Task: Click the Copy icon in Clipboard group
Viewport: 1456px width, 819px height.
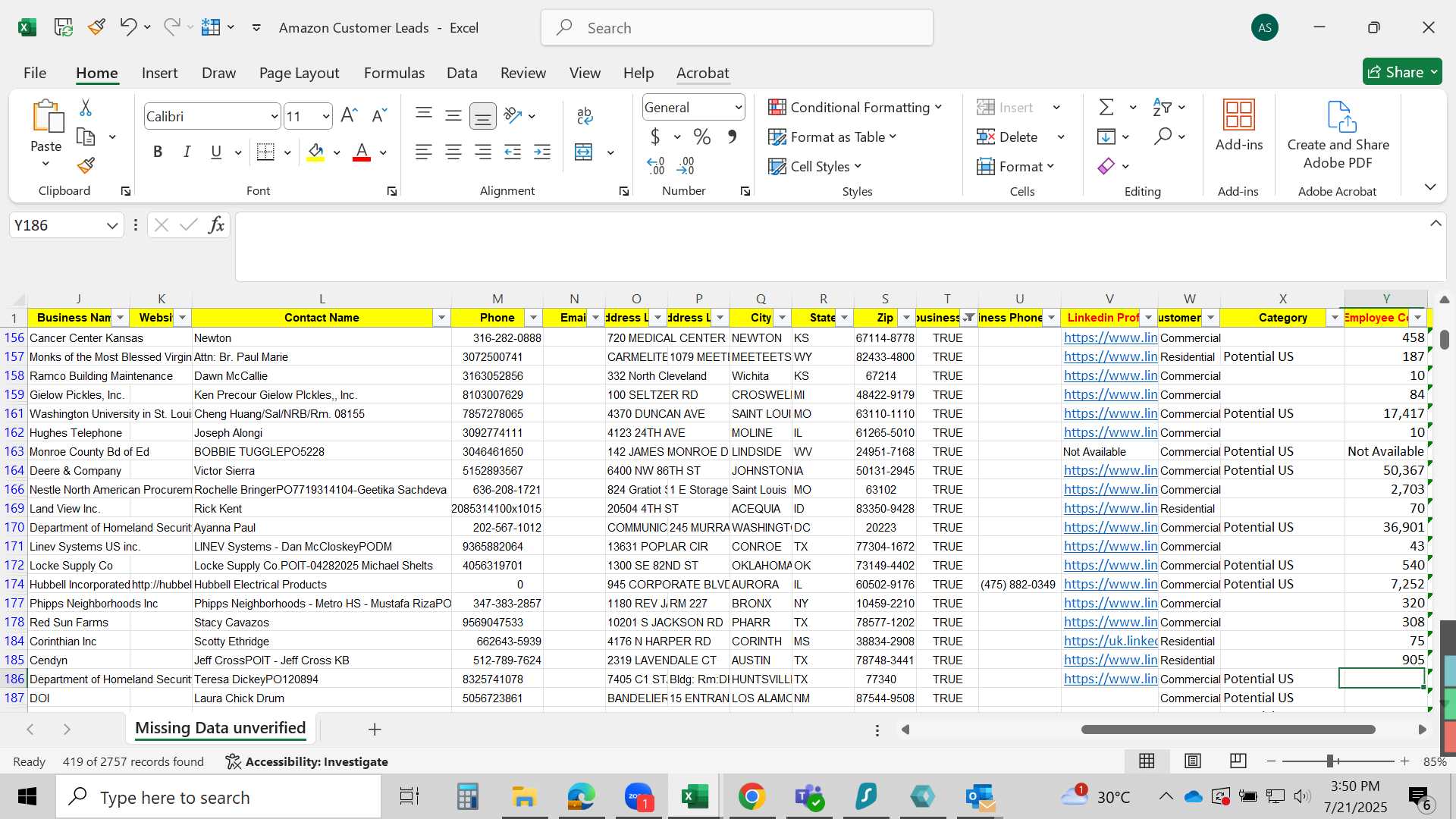Action: pyautogui.click(x=86, y=137)
